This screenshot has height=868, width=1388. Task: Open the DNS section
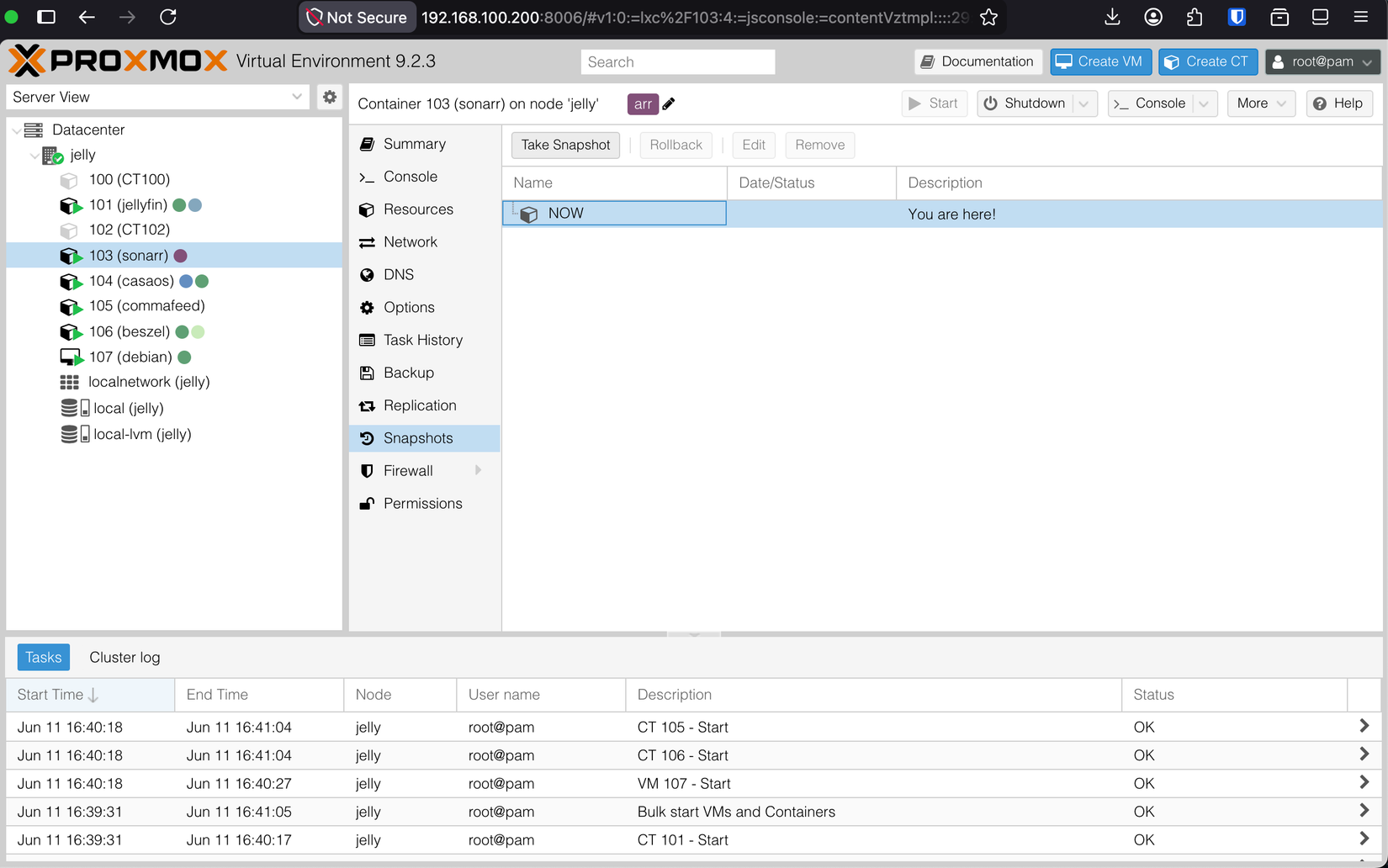[425, 275]
